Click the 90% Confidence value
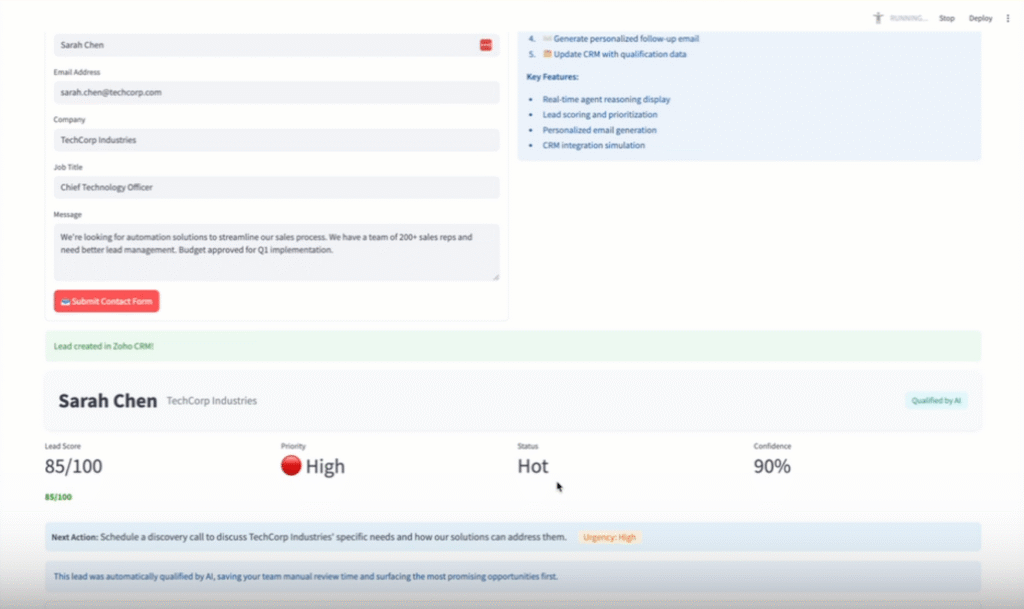 coord(772,466)
